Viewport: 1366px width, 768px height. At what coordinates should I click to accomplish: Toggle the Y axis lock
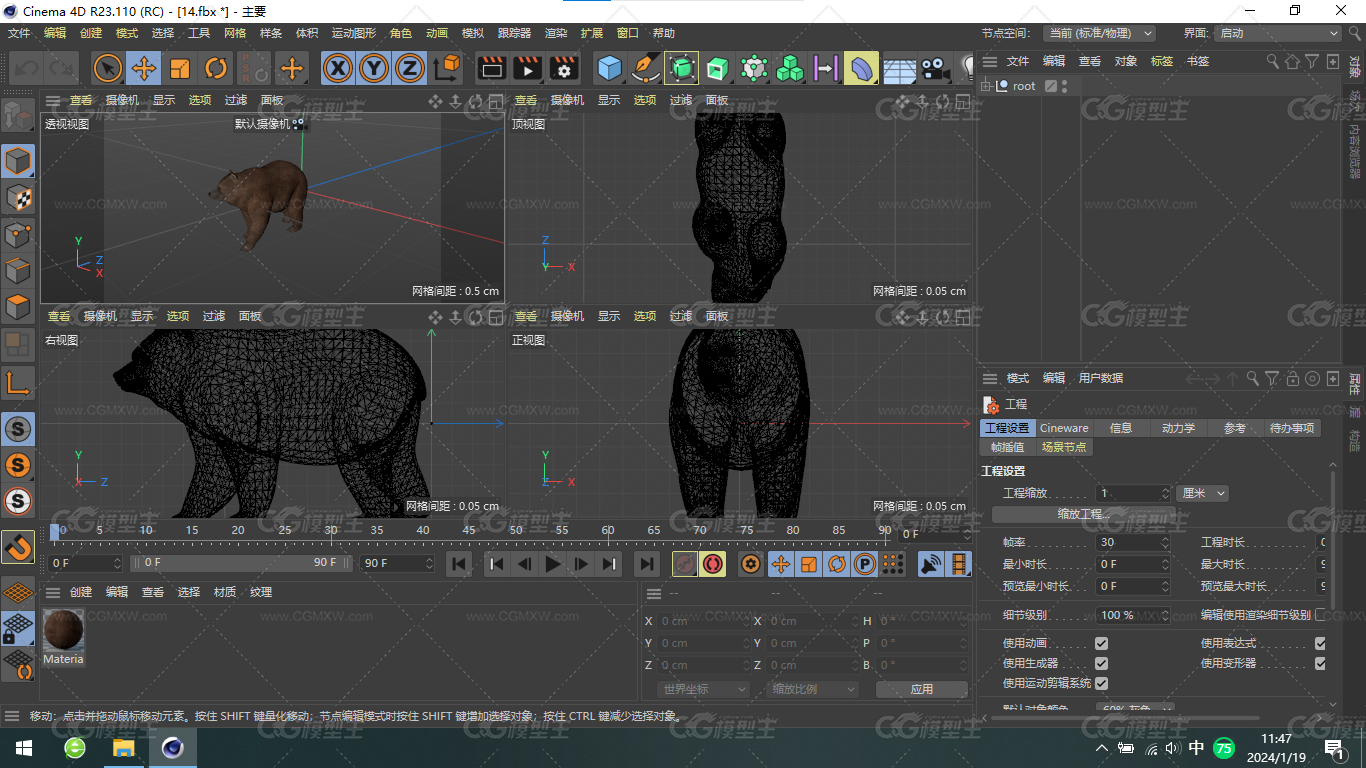tap(374, 68)
